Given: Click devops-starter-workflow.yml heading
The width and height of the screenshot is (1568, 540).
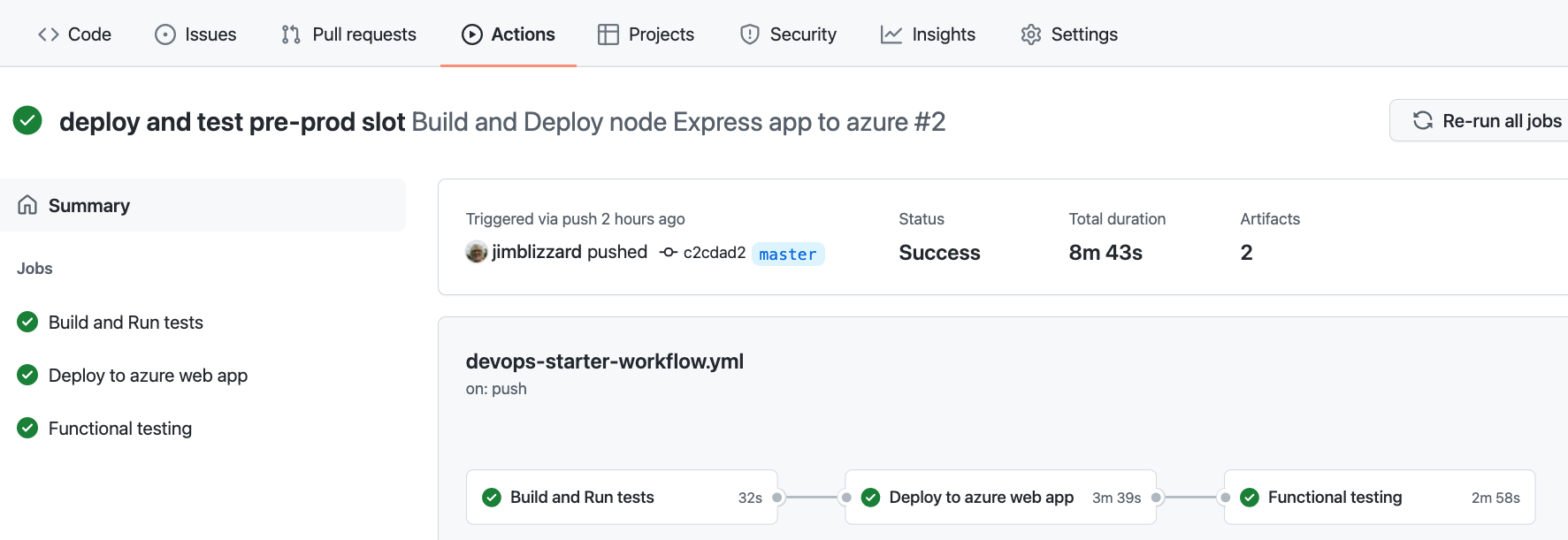Looking at the screenshot, I should click(605, 361).
